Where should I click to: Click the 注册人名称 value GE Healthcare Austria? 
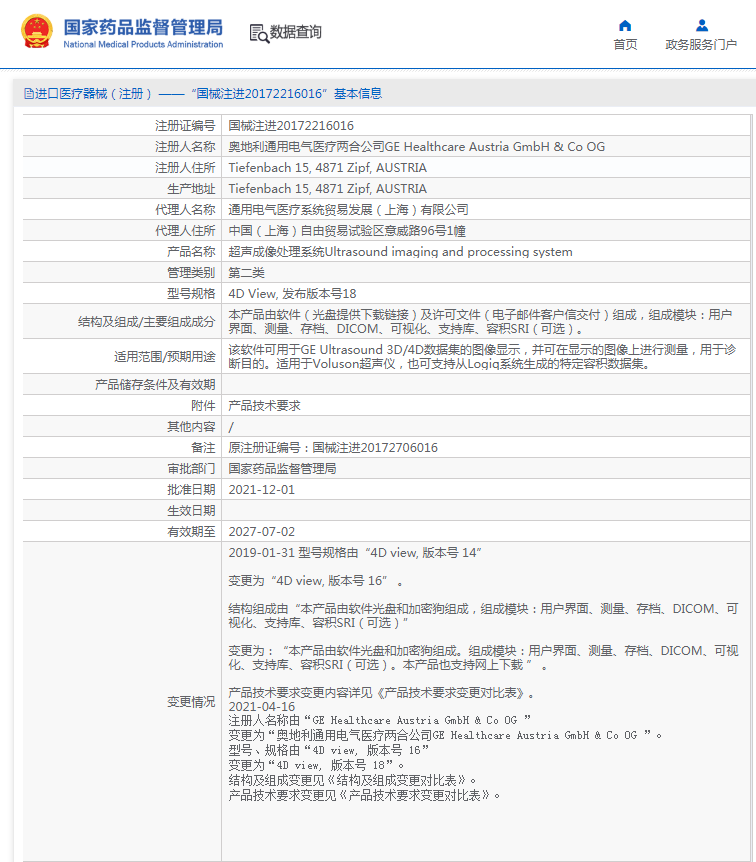pyautogui.click(x=416, y=147)
